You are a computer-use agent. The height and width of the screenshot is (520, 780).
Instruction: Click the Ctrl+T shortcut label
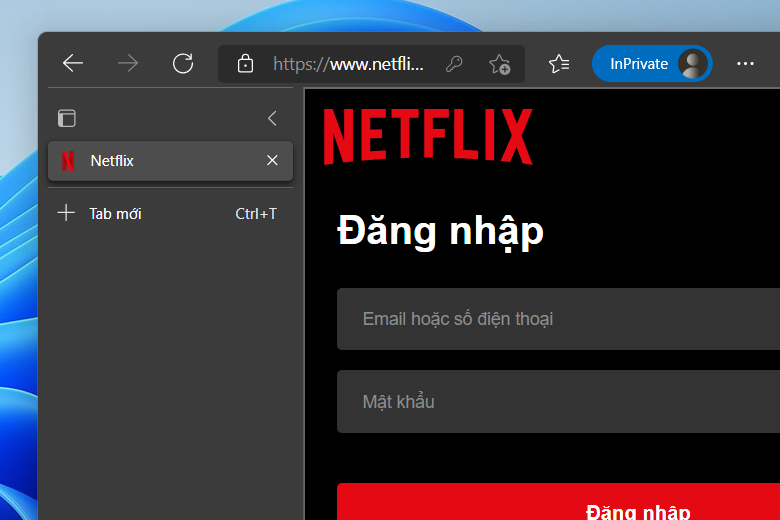tap(256, 214)
